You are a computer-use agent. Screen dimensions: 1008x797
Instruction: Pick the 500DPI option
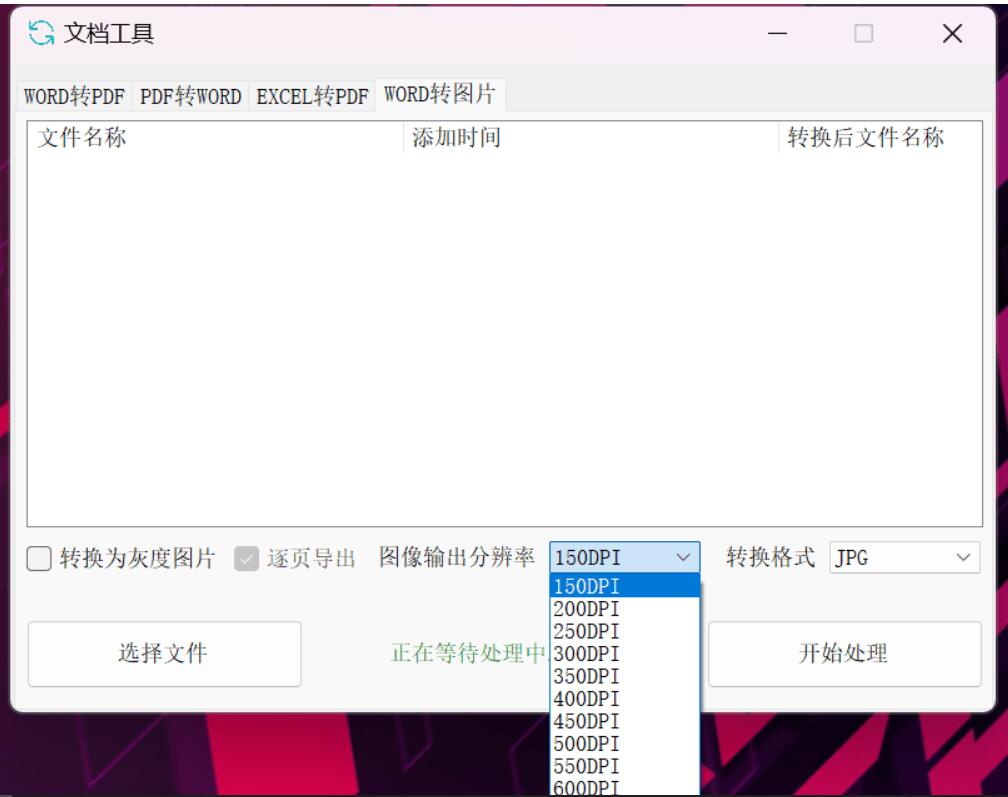(624, 744)
